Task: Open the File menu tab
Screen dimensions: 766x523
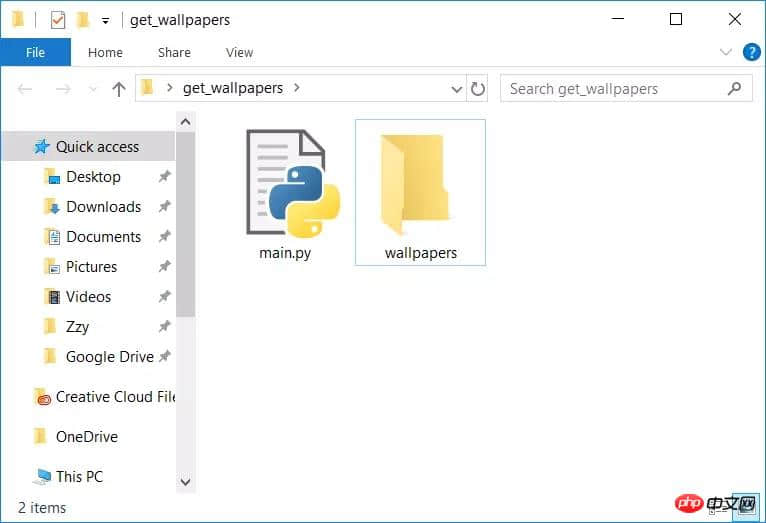Action: (35, 52)
